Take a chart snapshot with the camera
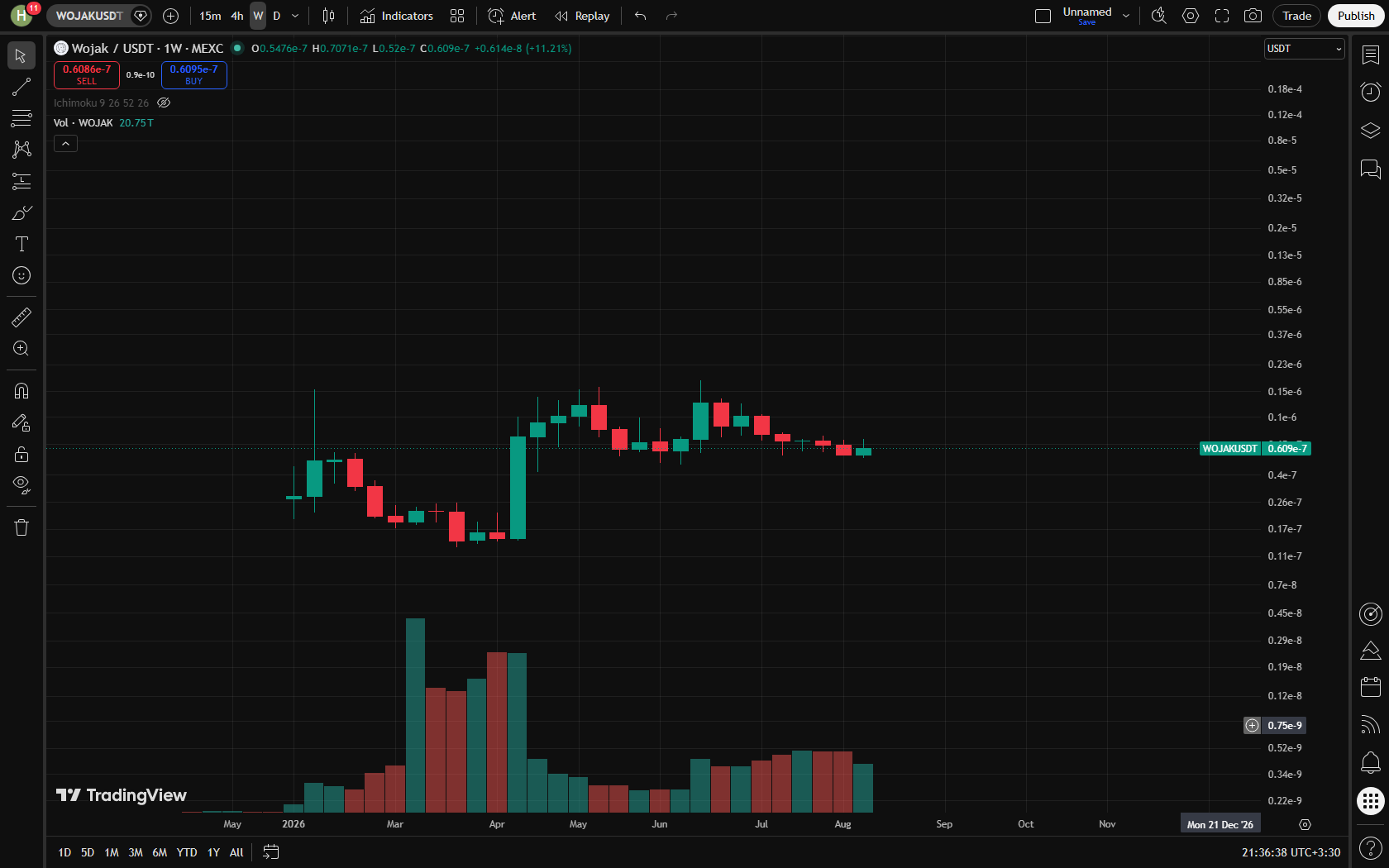This screenshot has width=1389, height=868. click(x=1253, y=16)
